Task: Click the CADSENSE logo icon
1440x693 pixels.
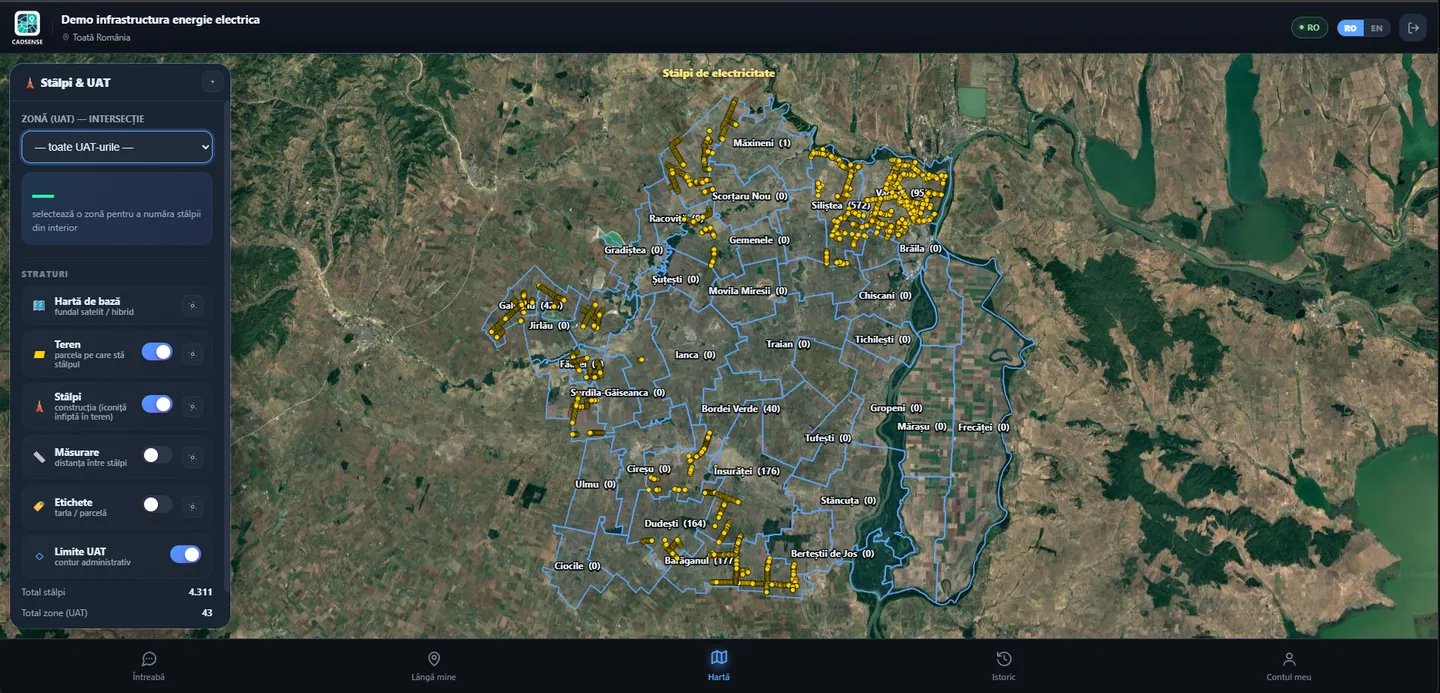Action: click(x=27, y=23)
